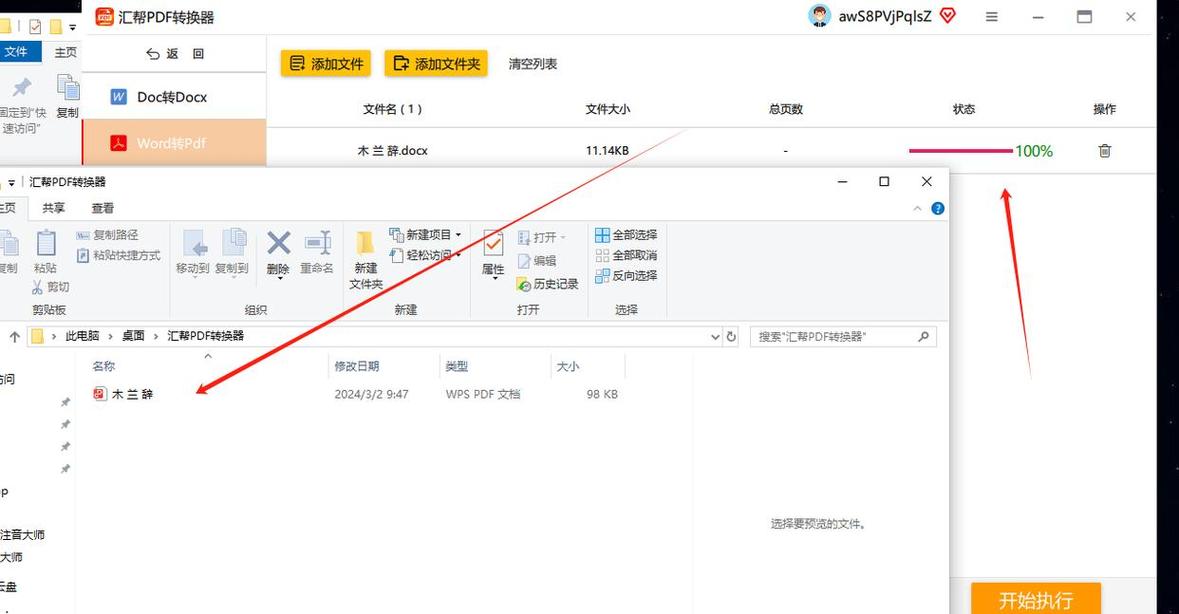Open 注音大师 in the navigation pane

click(x=23, y=534)
